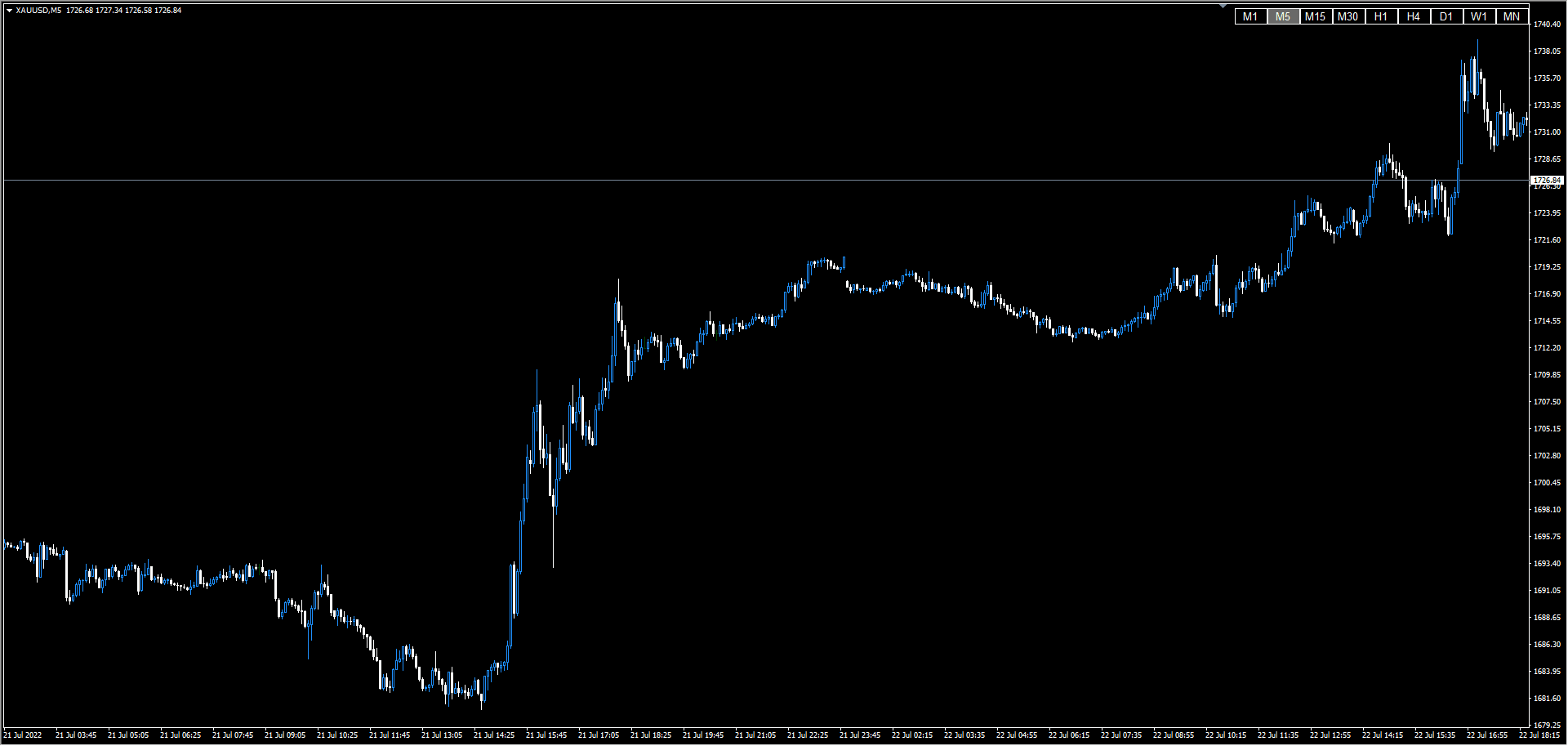Click the 21 Jul 15:45 time label

coord(546,735)
